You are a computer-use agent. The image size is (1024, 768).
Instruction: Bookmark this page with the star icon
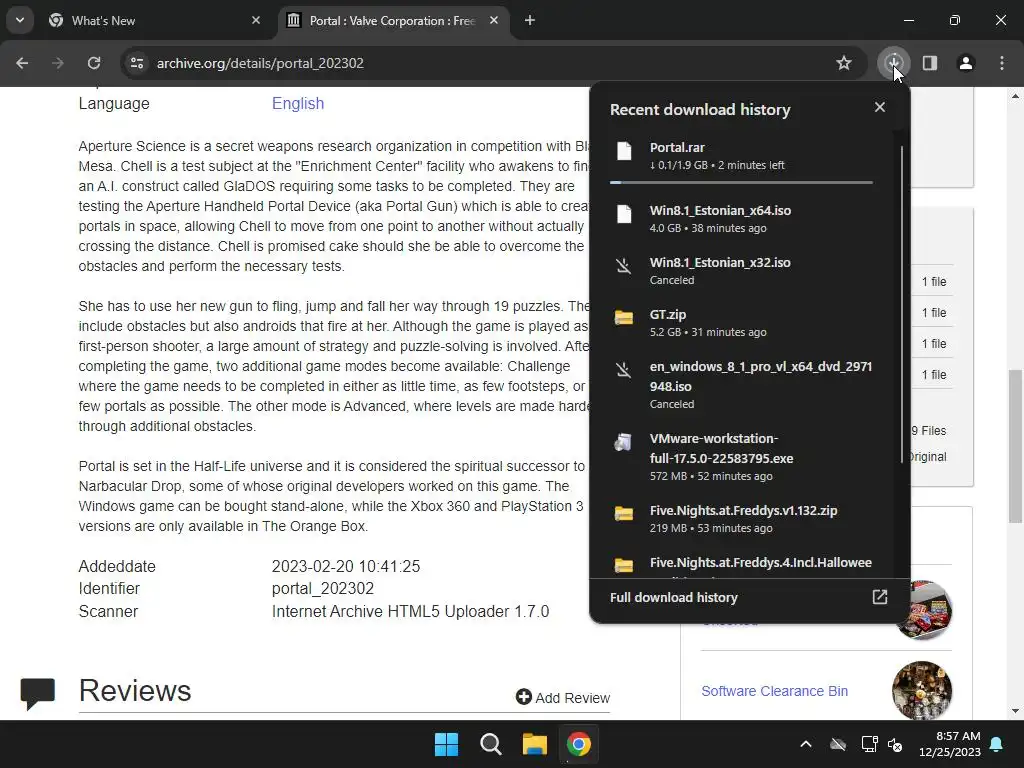click(x=844, y=63)
